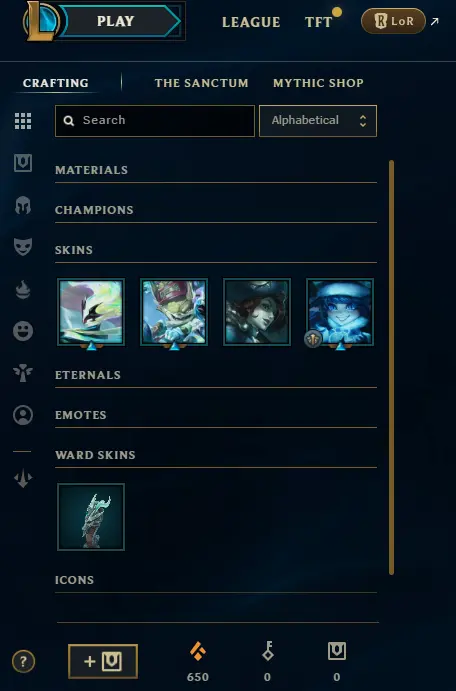Filter loot by champions helmet icon

pyautogui.click(x=23, y=205)
